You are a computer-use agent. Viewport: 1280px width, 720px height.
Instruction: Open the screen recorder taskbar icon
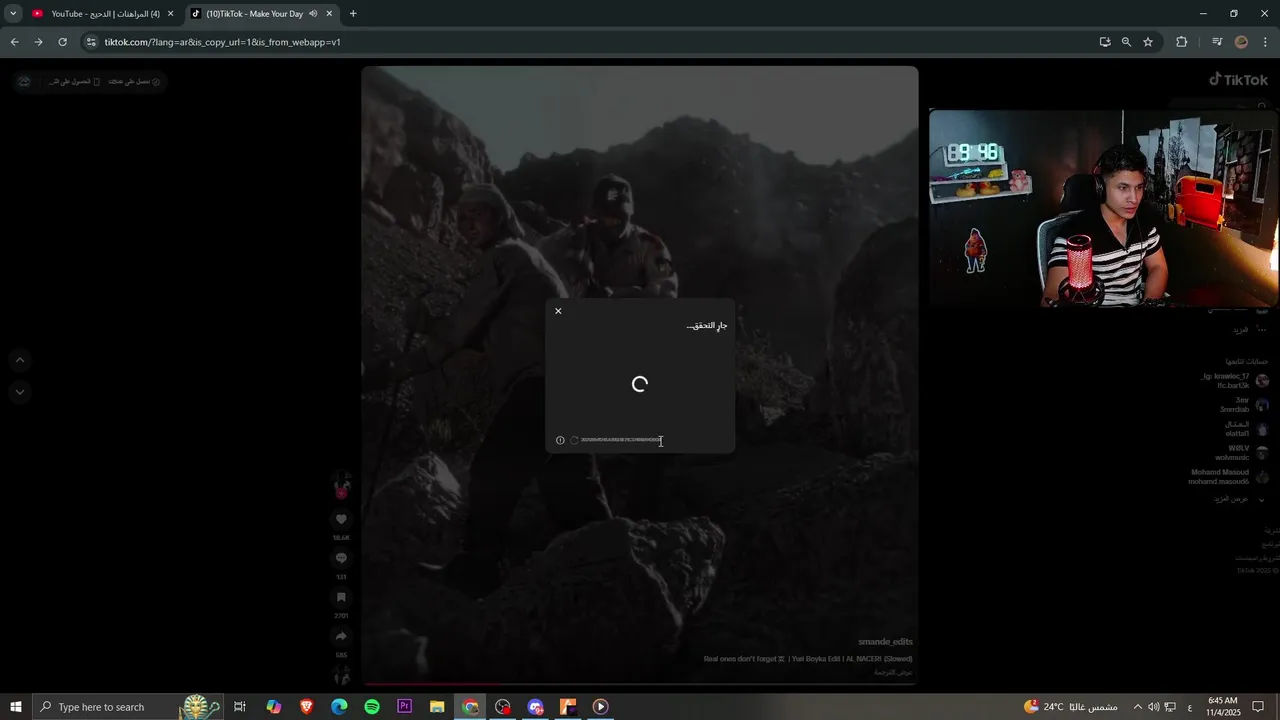(503, 707)
